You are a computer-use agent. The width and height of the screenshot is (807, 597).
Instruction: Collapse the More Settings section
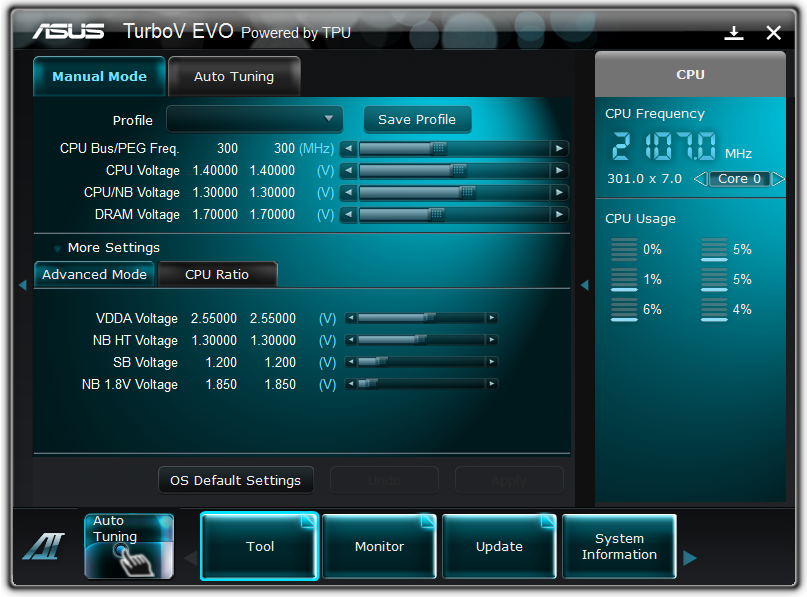click(58, 249)
